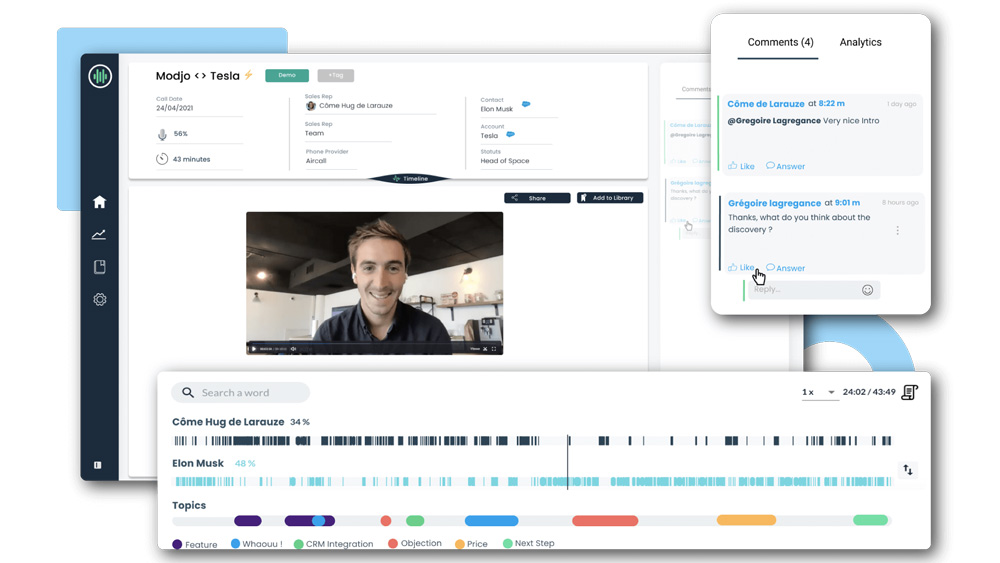
Task: Toggle the Whaouu ! topic legend
Action: pos(256,544)
